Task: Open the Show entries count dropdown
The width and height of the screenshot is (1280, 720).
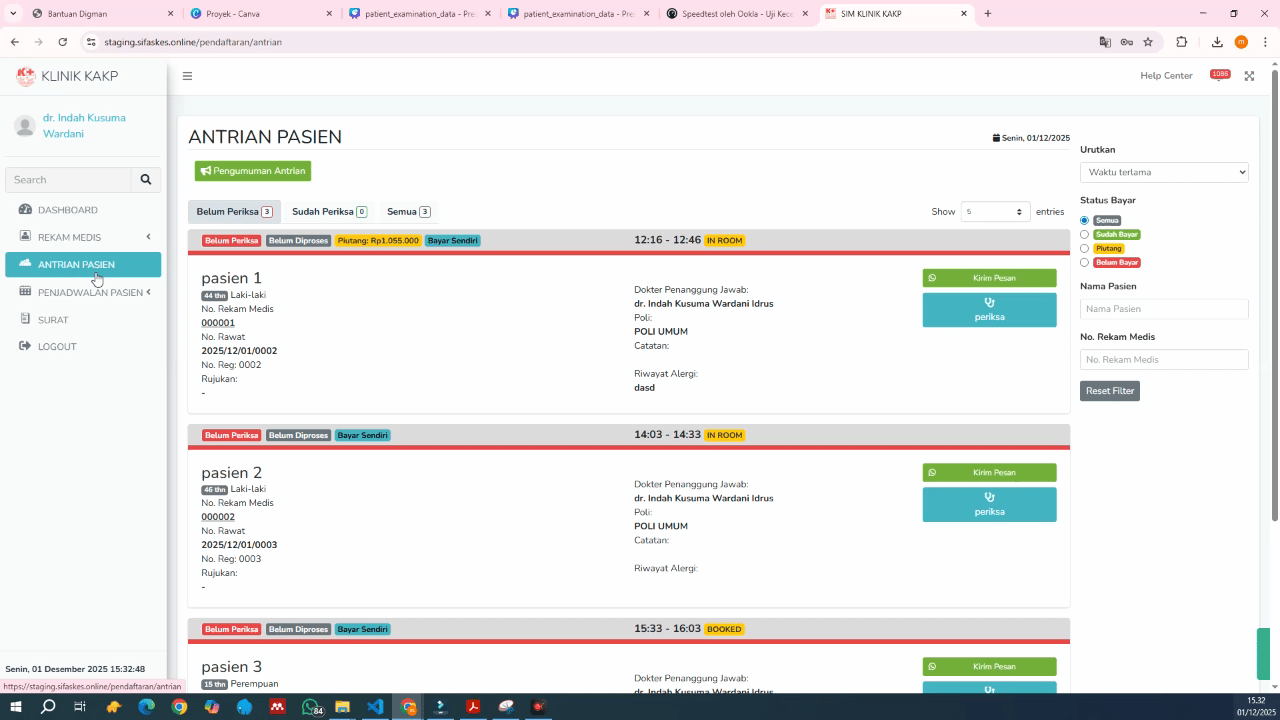Action: pyautogui.click(x=994, y=212)
